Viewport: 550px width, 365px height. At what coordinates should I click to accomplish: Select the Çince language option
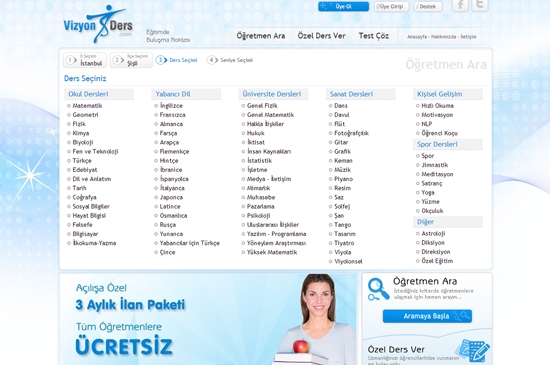[x=167, y=252]
